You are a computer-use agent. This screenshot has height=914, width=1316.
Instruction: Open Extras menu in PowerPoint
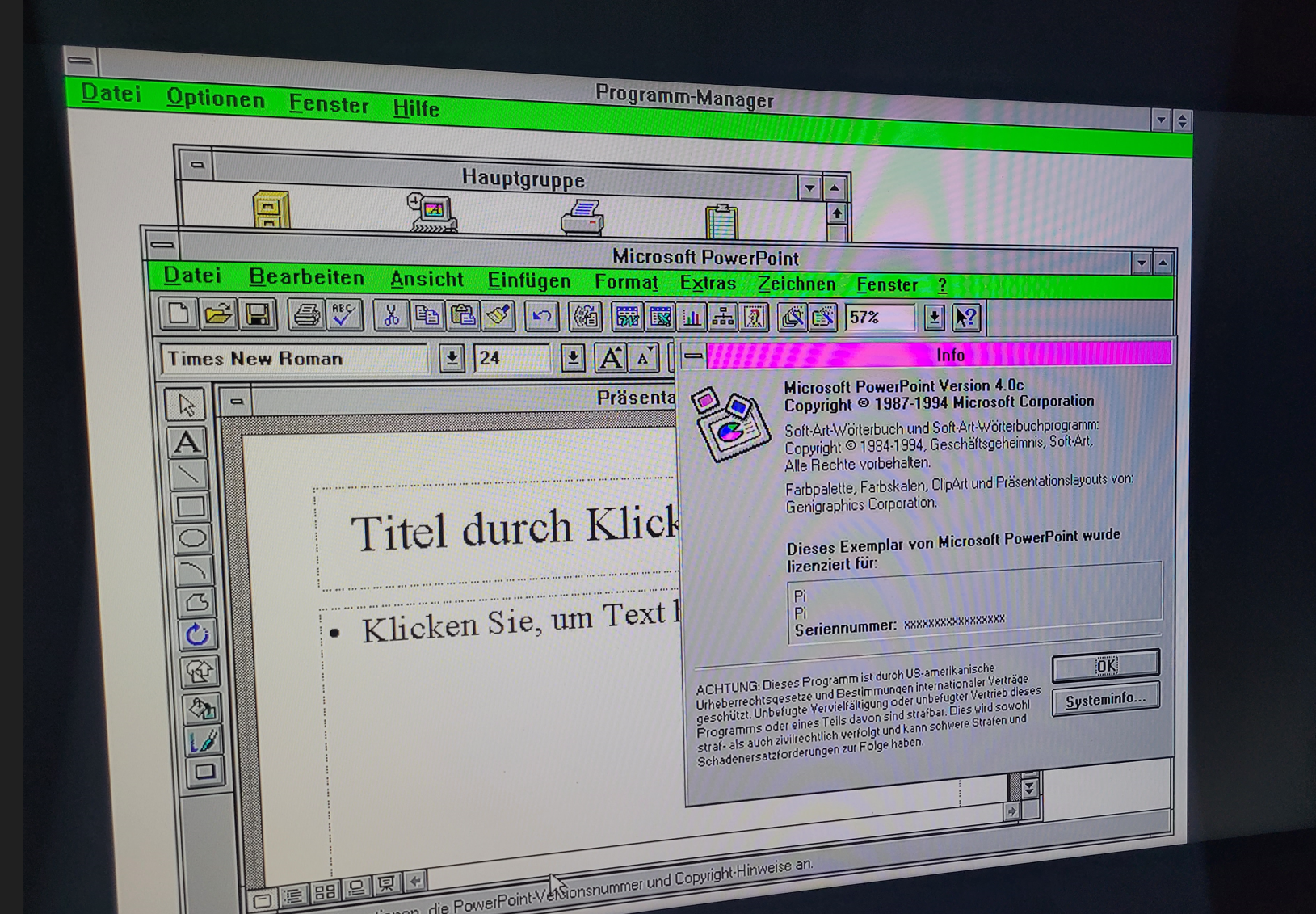[x=708, y=283]
